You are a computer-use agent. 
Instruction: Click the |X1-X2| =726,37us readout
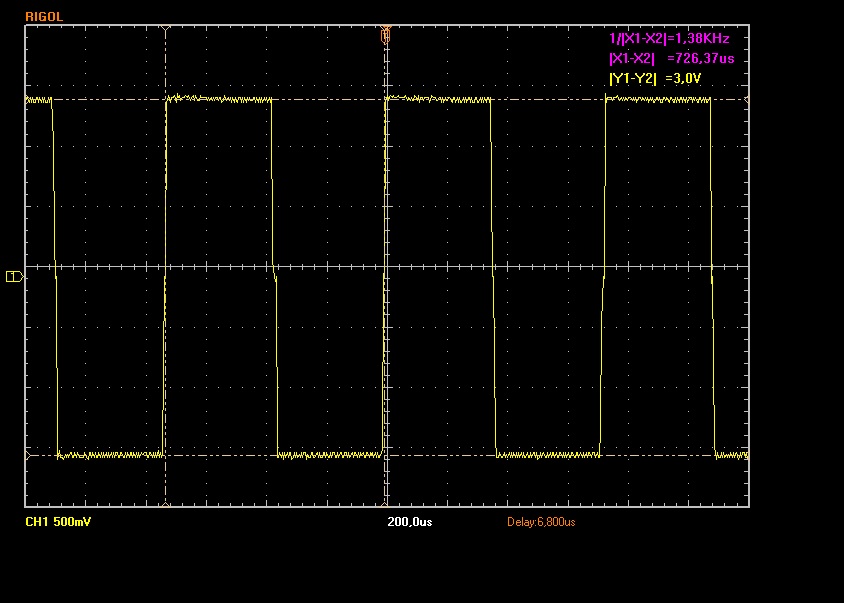[671, 58]
